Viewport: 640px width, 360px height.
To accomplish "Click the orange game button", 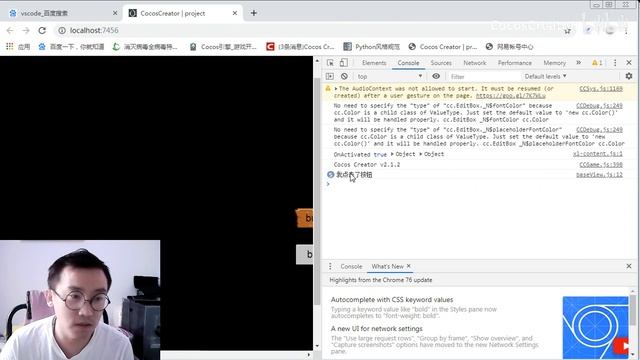I will point(304,218).
